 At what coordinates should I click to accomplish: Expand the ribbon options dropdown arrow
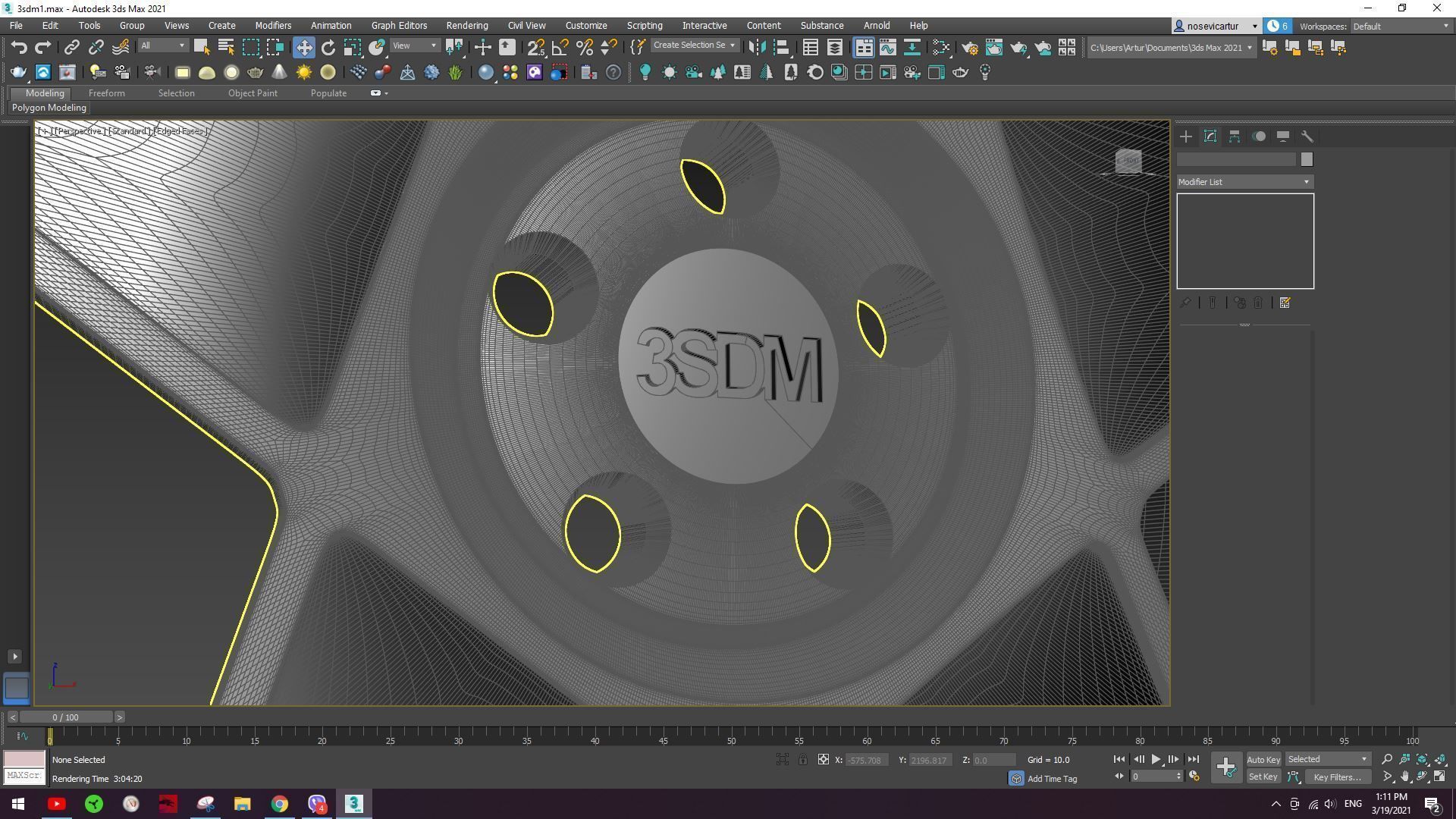[386, 93]
